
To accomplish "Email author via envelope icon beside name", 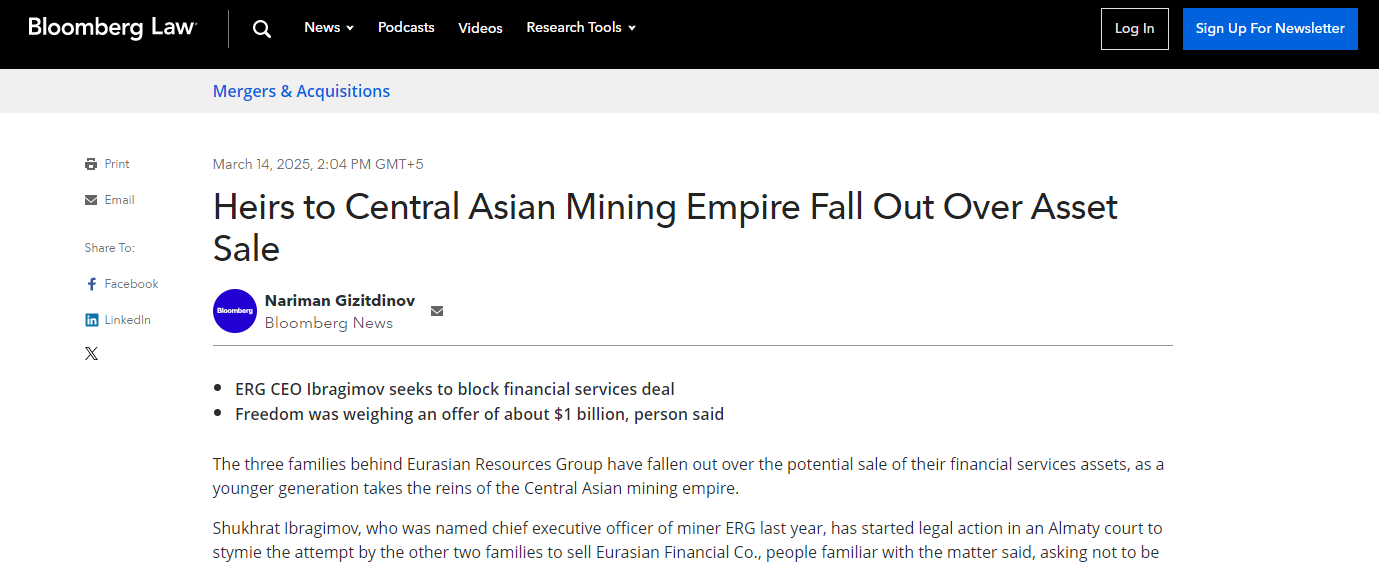I will tap(437, 311).
